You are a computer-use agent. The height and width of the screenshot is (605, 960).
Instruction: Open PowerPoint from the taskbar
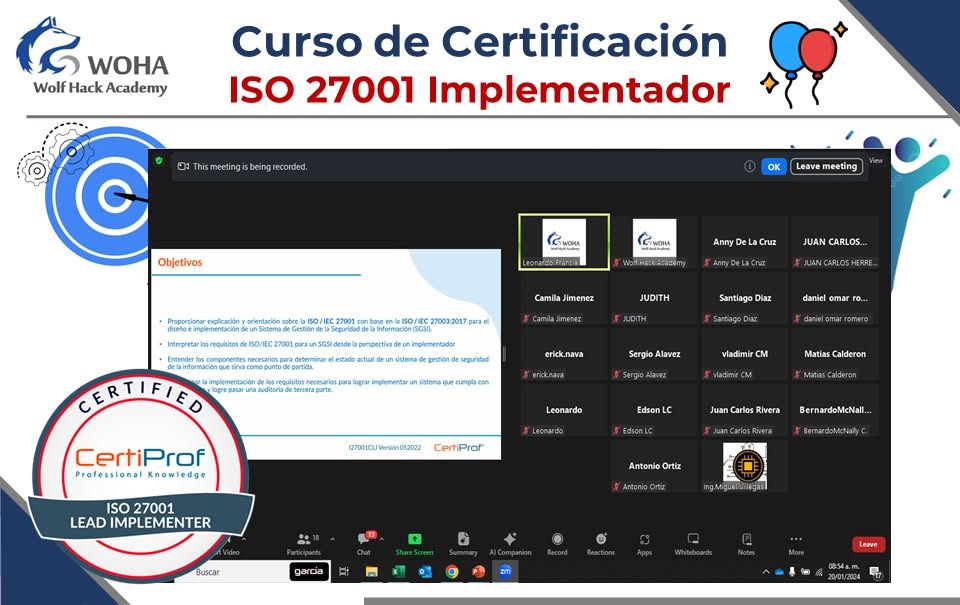(x=479, y=572)
